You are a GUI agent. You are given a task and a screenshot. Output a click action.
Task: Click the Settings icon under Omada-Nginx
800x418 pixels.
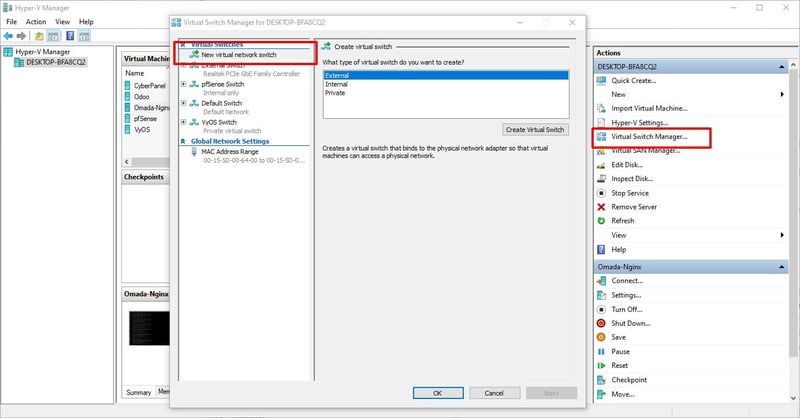pos(601,295)
